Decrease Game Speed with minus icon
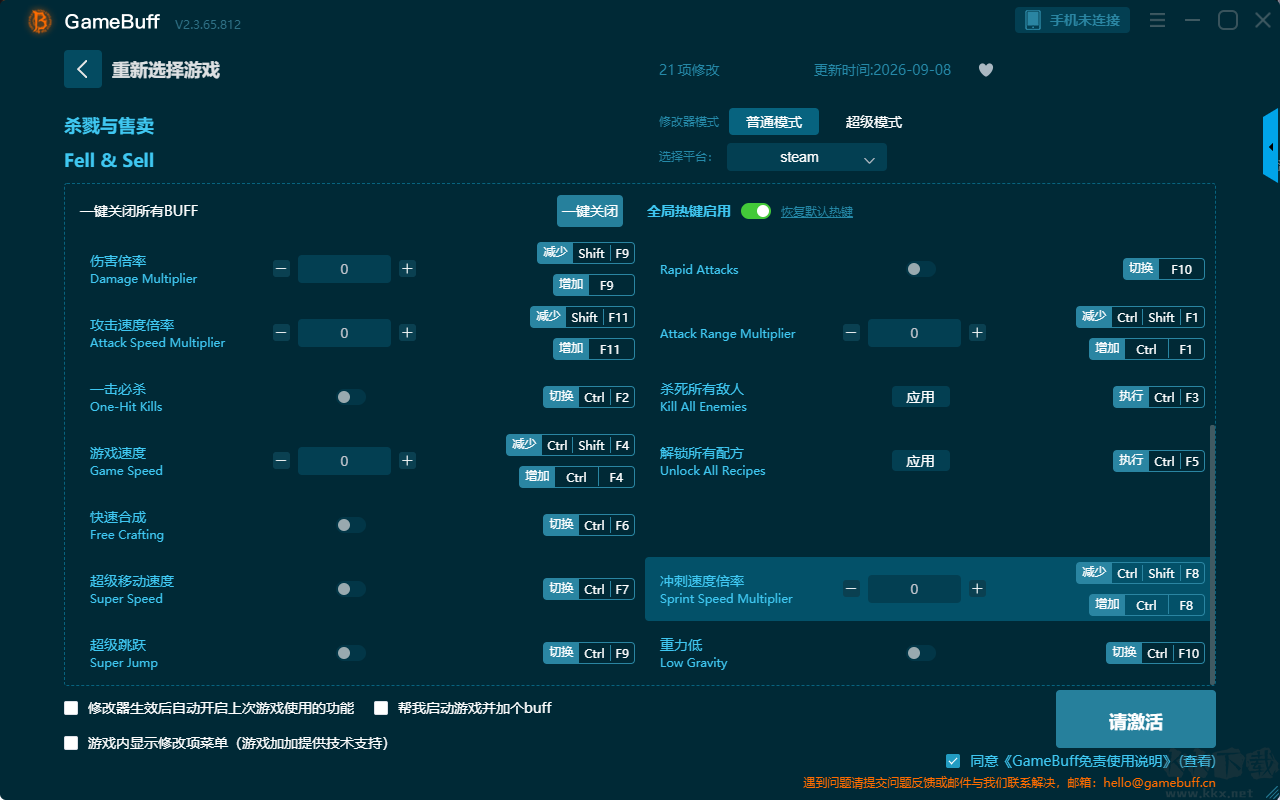Viewport: 1280px width, 800px height. click(281, 461)
